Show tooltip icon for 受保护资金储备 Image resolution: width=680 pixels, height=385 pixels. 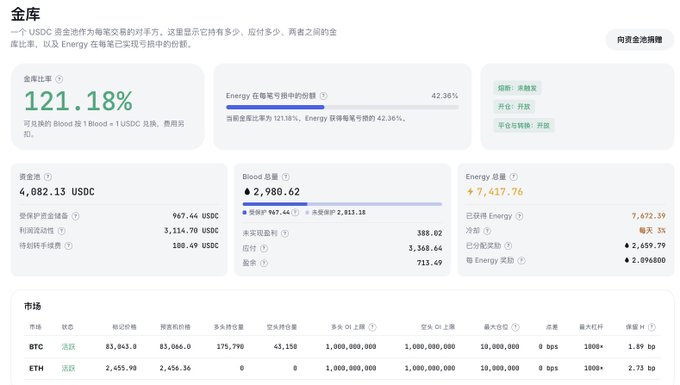pyautogui.click(x=75, y=215)
